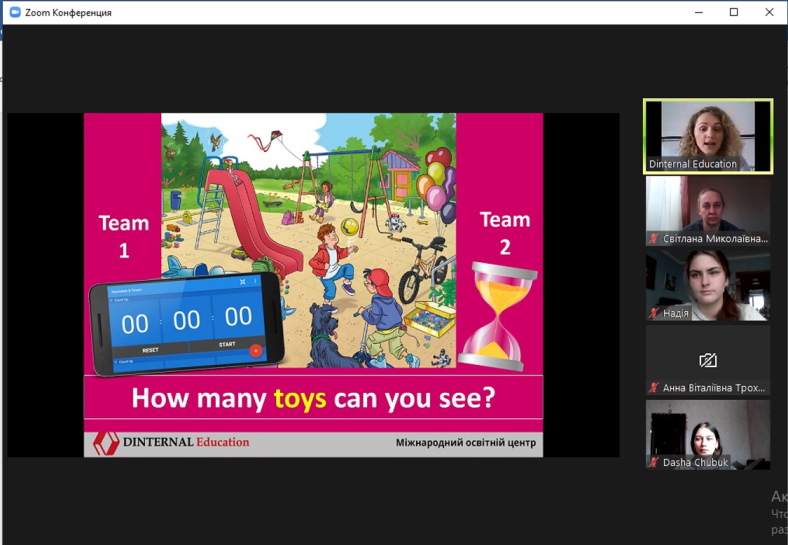Click the playground picture in shared slide
Image resolution: width=788 pixels, height=545 pixels.
pos(309,240)
